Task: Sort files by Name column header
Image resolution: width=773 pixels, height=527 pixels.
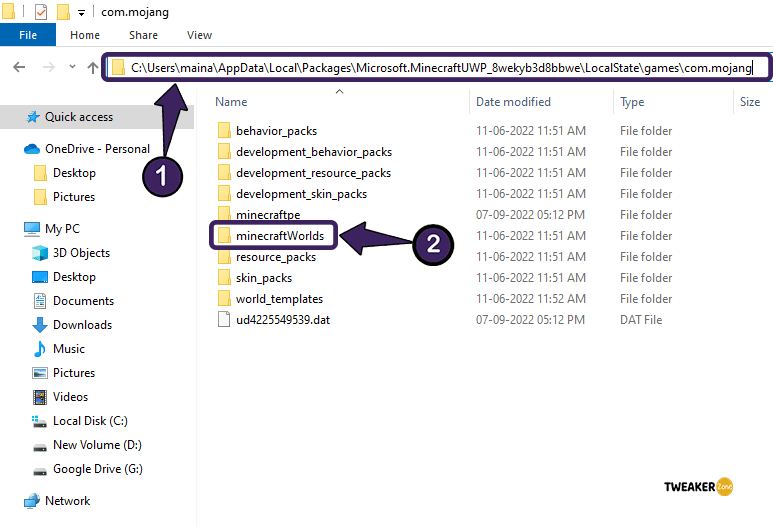Action: coord(231,102)
